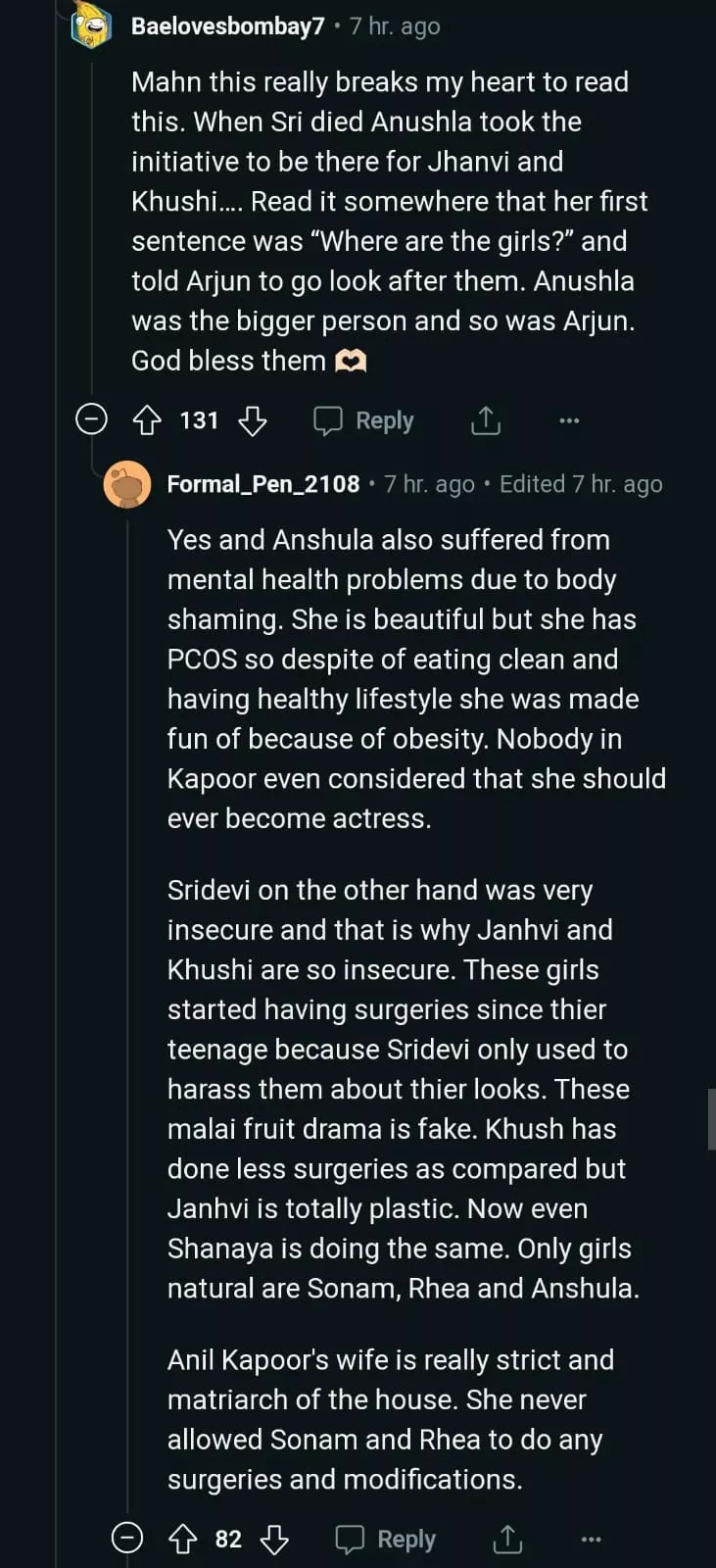Reply to the Baelovesbombay7 comment
The height and width of the screenshot is (1568, 716).
(364, 420)
